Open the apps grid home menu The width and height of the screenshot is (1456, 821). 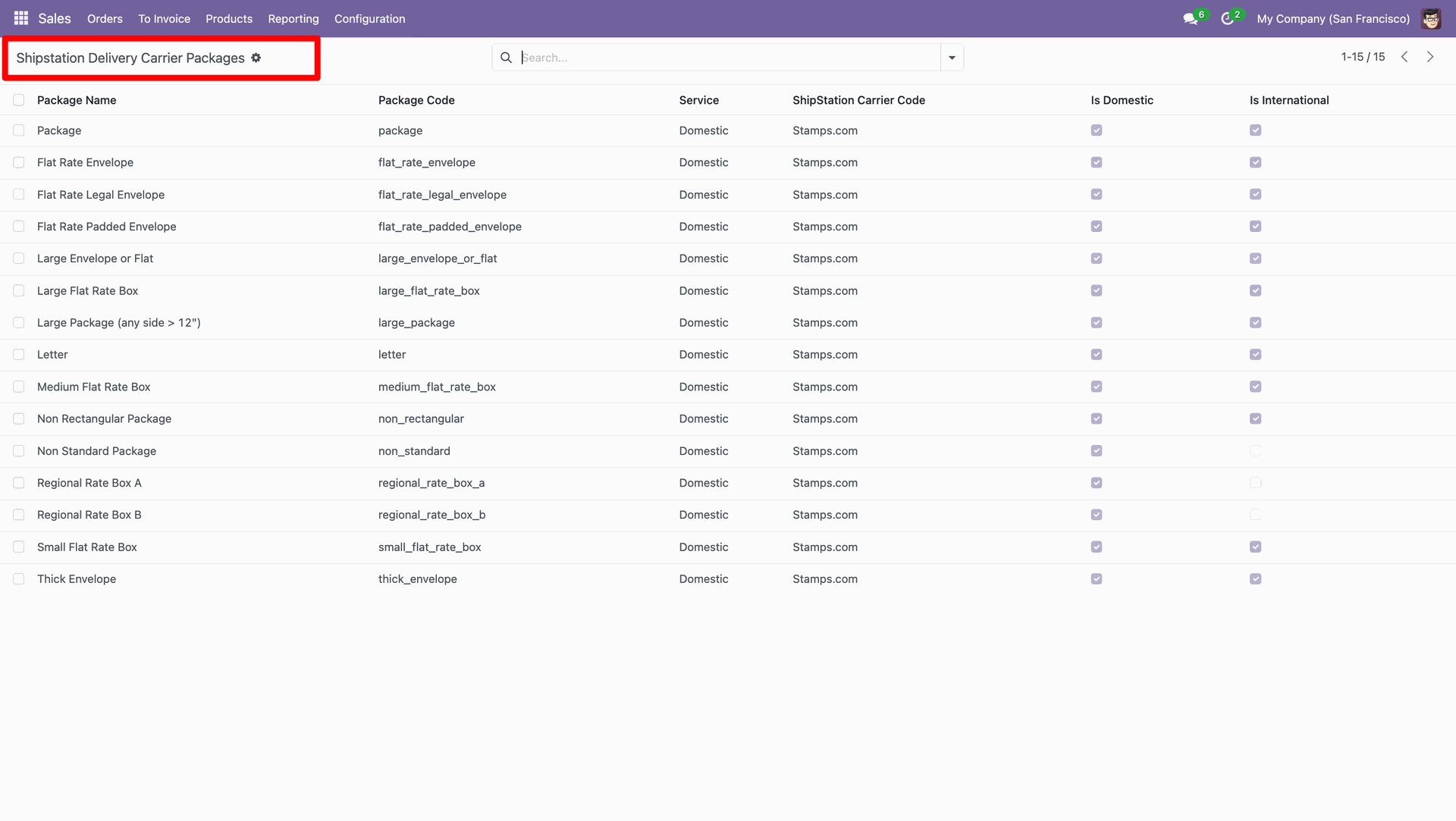[21, 18]
